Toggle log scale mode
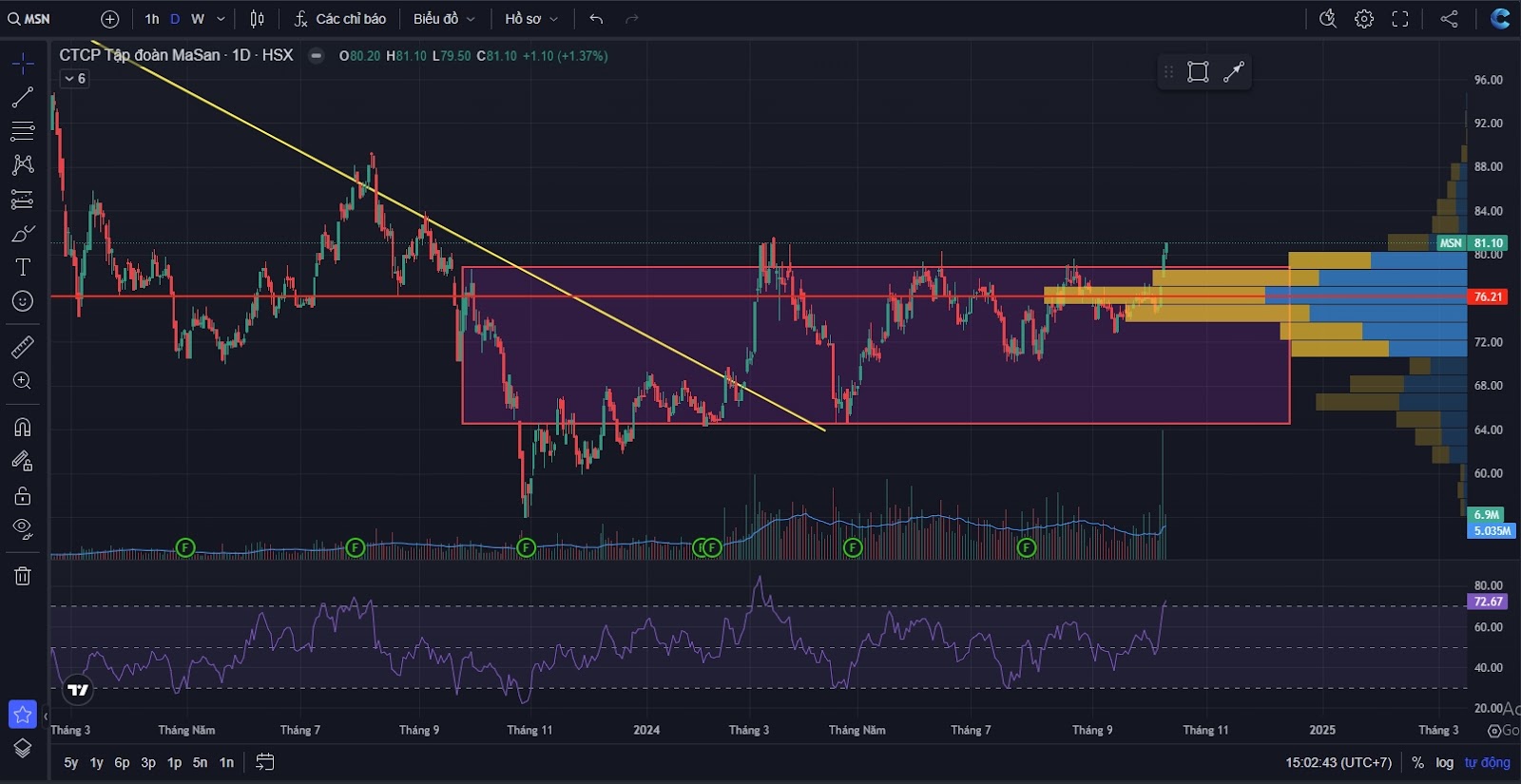The height and width of the screenshot is (784, 1521). [1444, 762]
